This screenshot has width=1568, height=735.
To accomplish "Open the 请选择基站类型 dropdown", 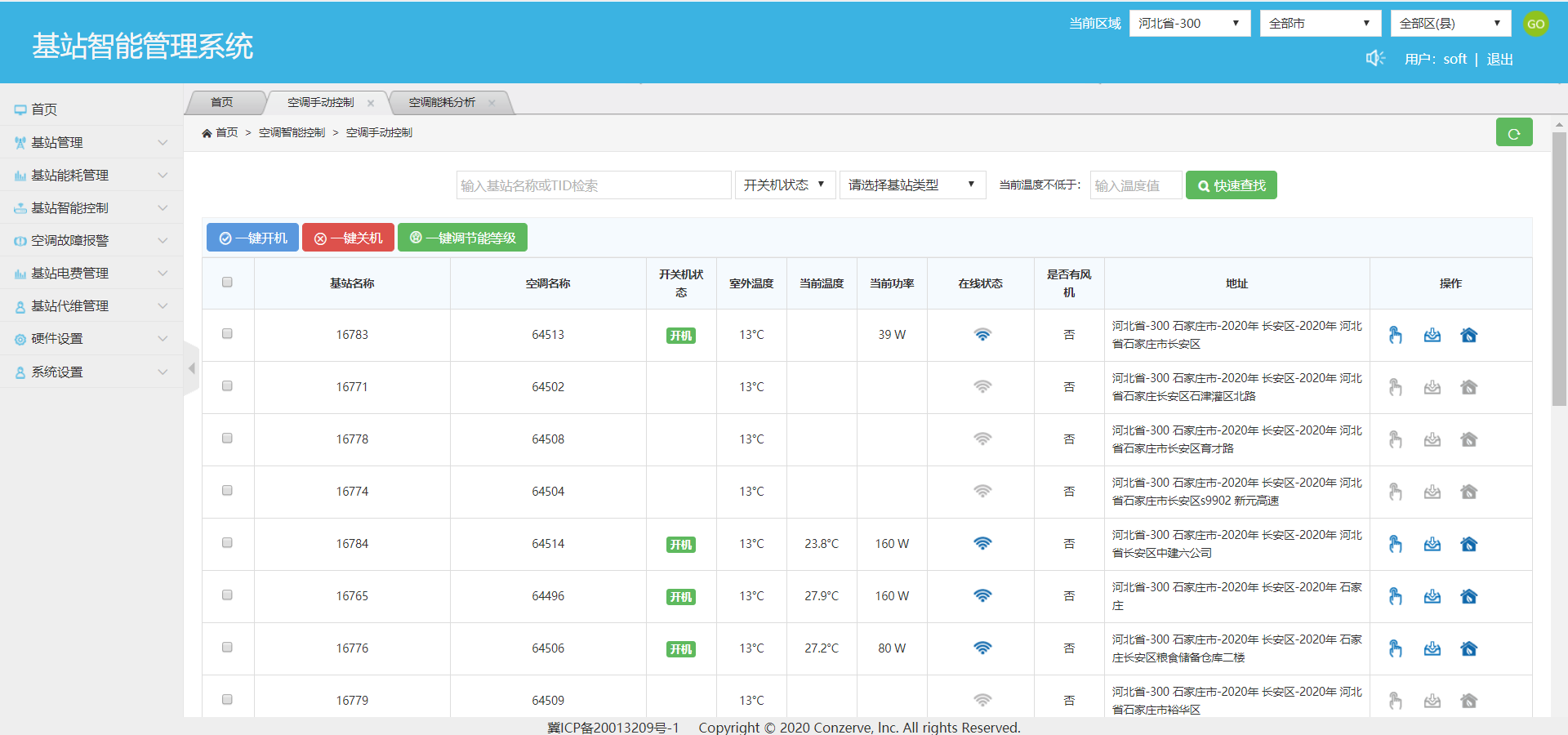I will [x=912, y=185].
